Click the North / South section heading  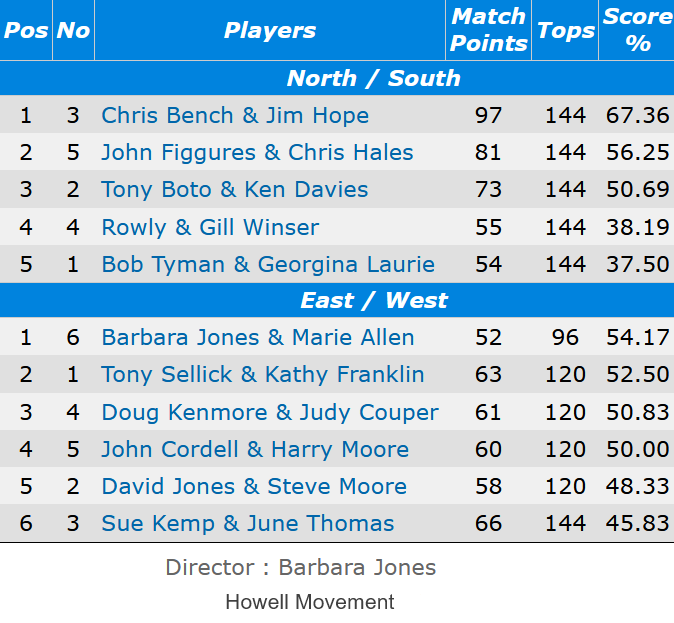pyautogui.click(x=374, y=78)
